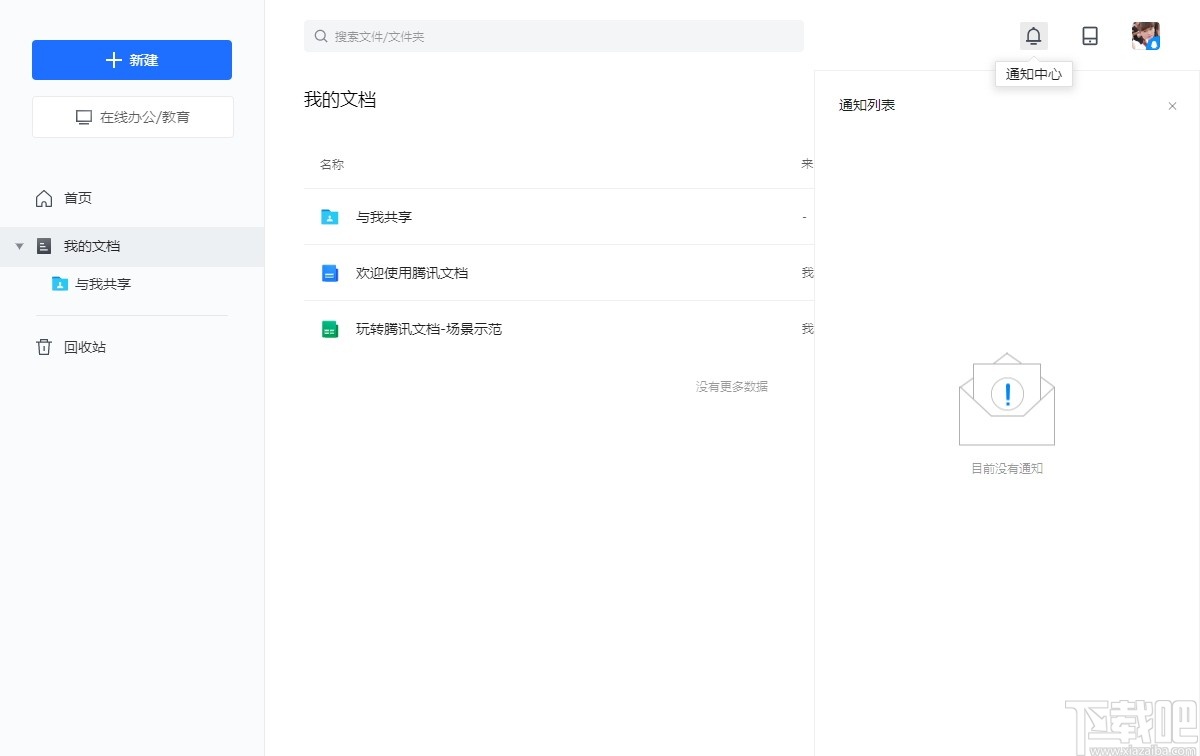Click the user avatar in top right
Screen dimensions: 1200x756
point(1146,35)
